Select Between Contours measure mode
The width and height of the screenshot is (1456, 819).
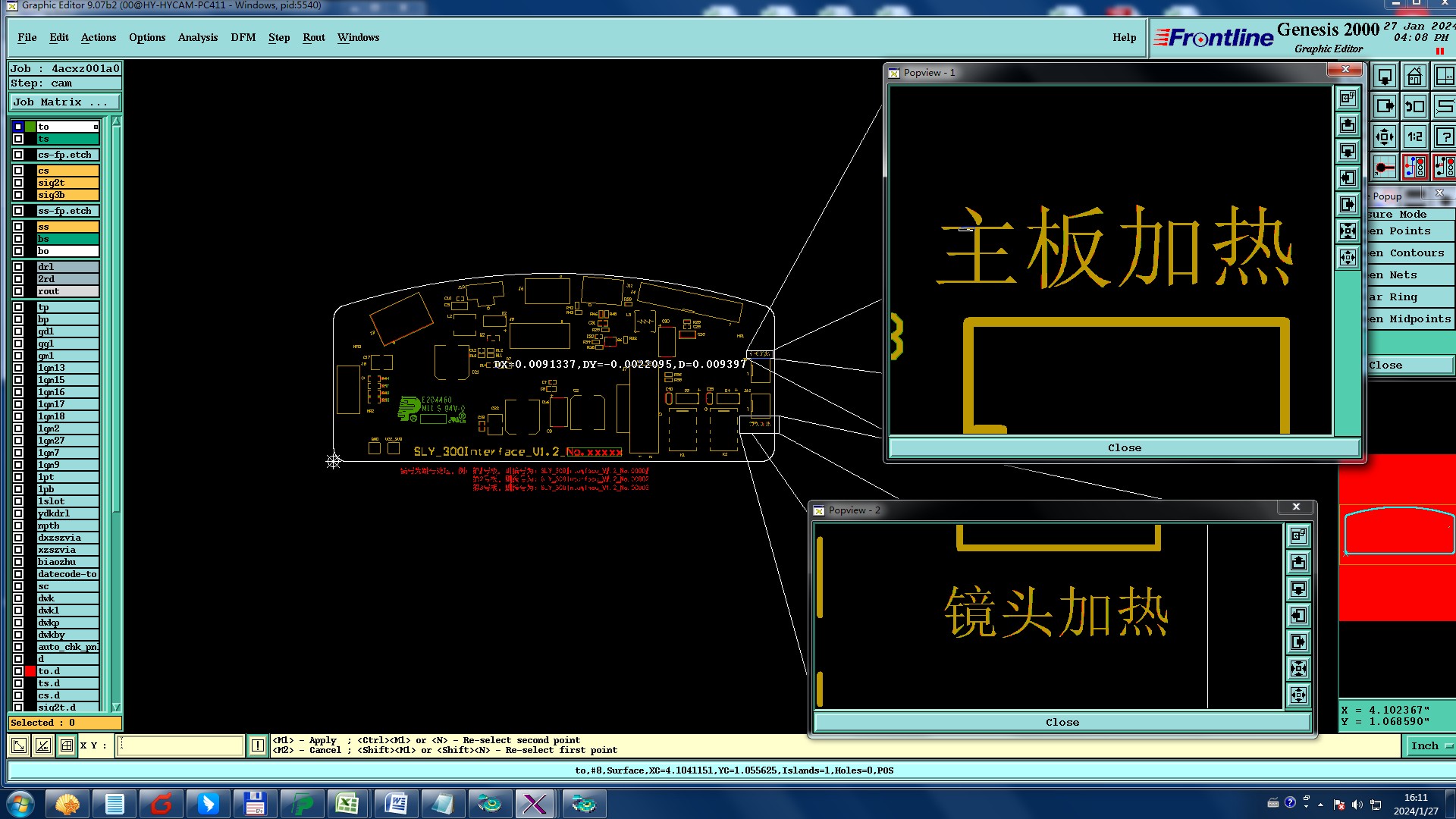(1411, 253)
